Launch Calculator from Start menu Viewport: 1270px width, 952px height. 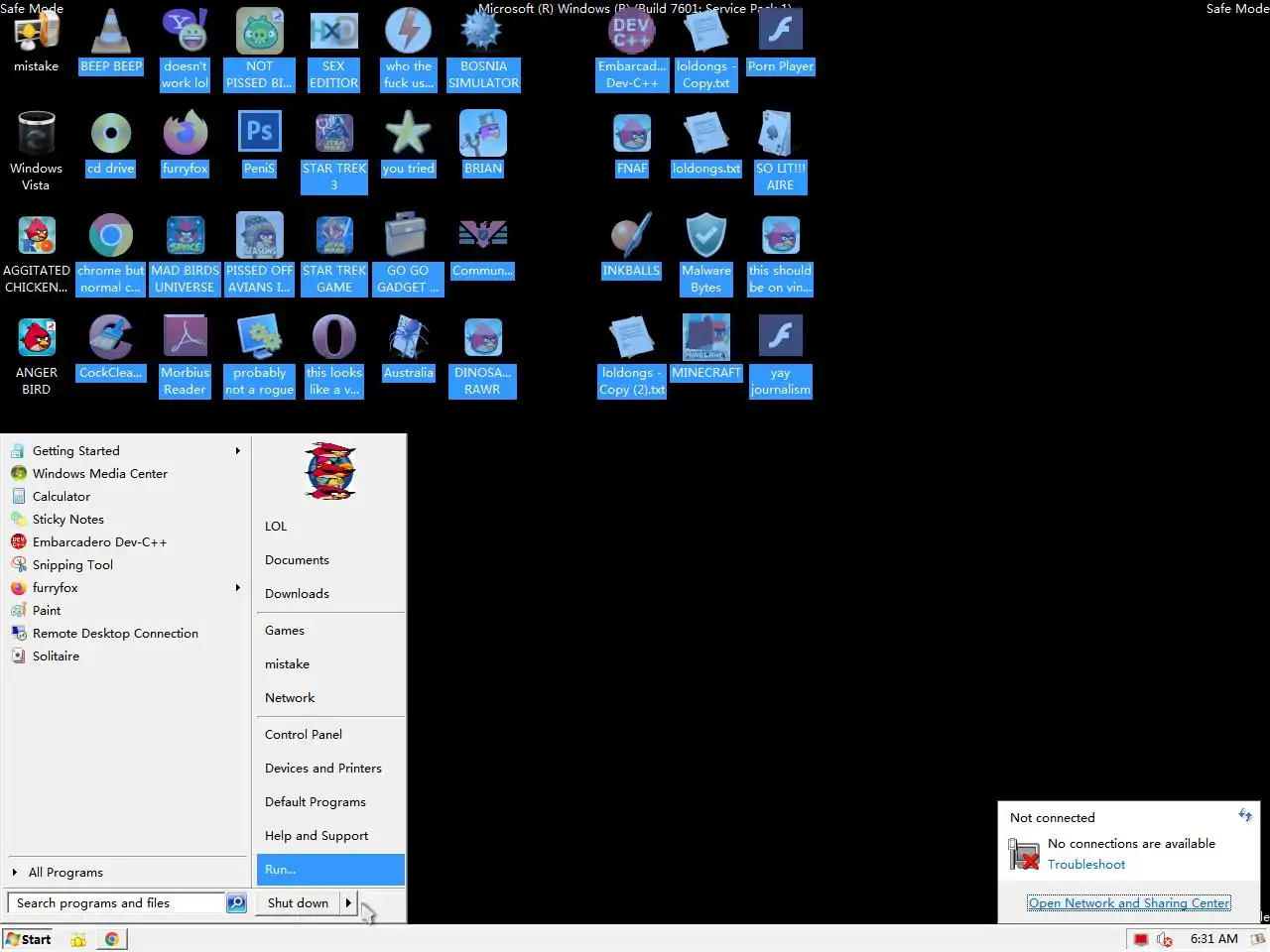click(127, 497)
